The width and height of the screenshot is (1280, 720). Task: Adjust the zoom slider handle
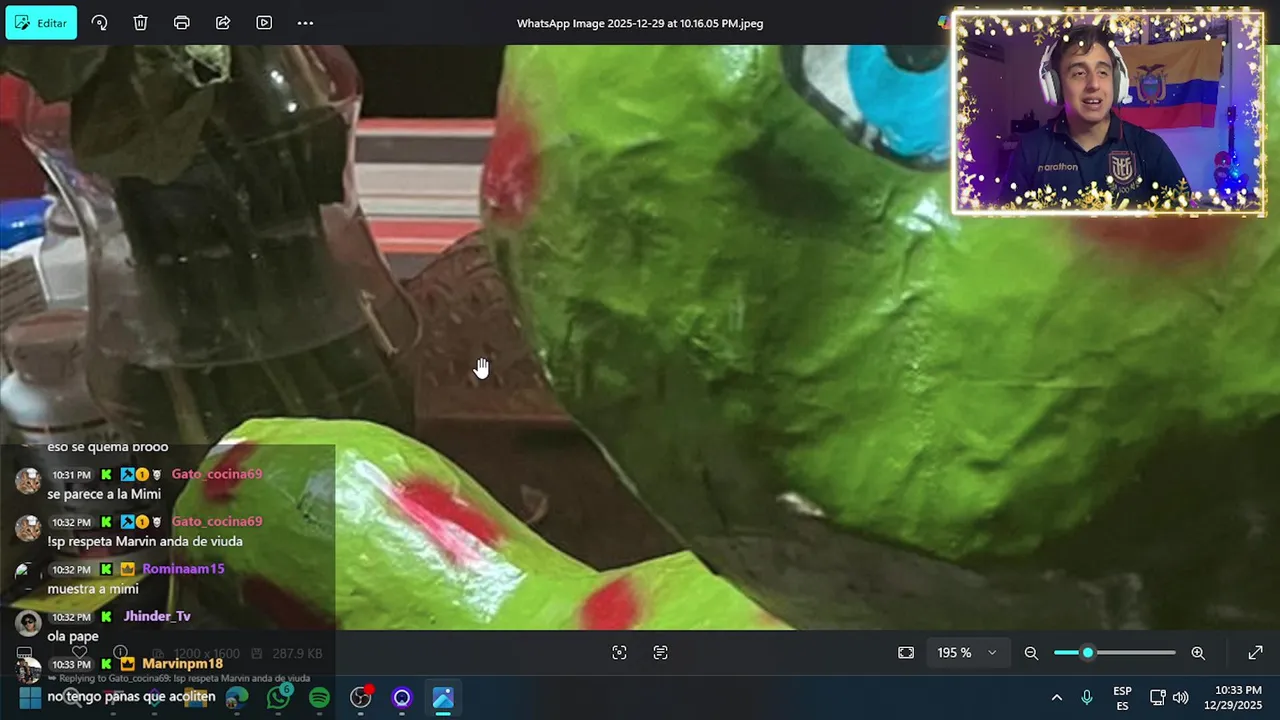coord(1088,653)
